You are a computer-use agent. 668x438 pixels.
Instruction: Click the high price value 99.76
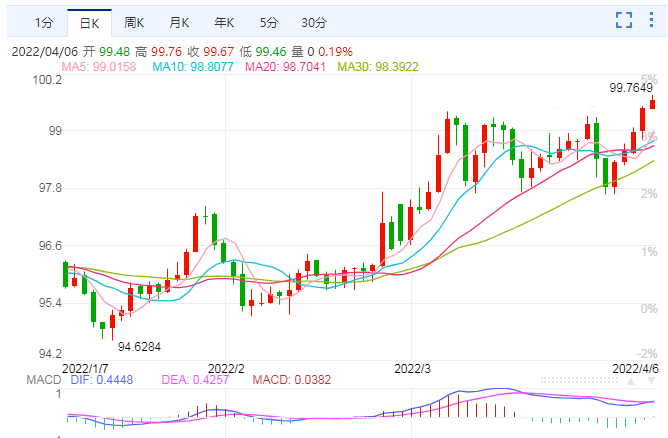[166, 52]
